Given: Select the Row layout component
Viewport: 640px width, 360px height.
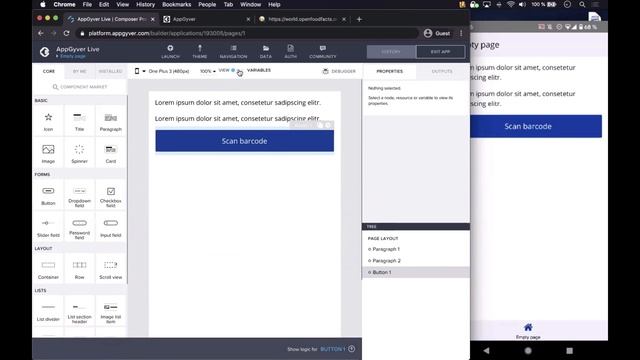Looking at the screenshot, I should point(79,269).
